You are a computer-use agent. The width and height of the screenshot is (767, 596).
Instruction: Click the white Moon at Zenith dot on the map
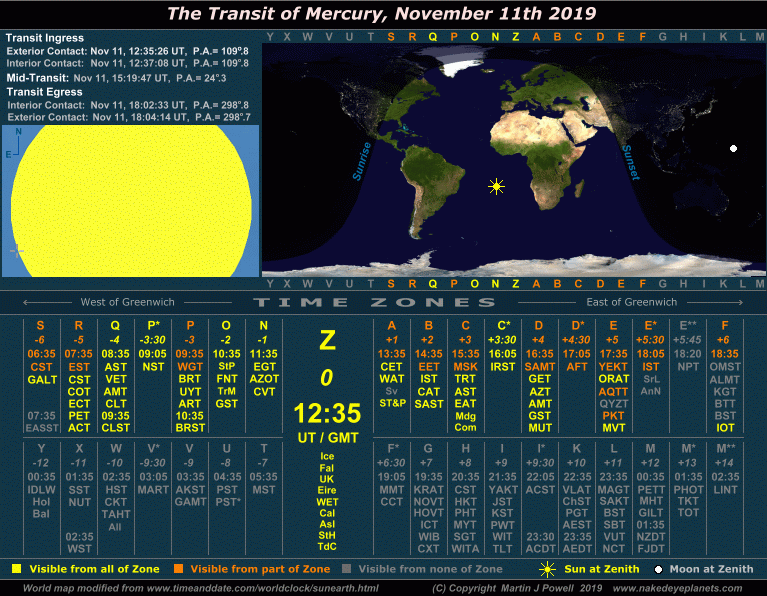click(x=733, y=149)
